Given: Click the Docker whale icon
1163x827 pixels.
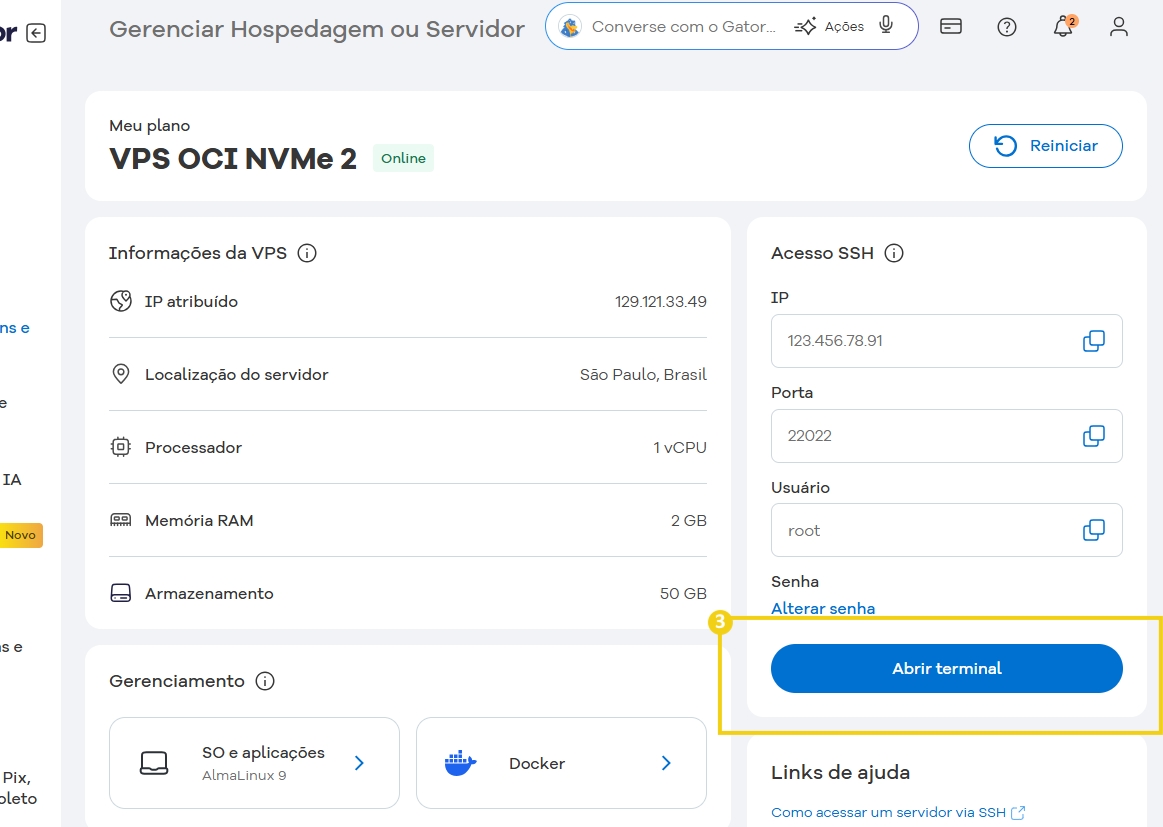Looking at the screenshot, I should point(461,762).
